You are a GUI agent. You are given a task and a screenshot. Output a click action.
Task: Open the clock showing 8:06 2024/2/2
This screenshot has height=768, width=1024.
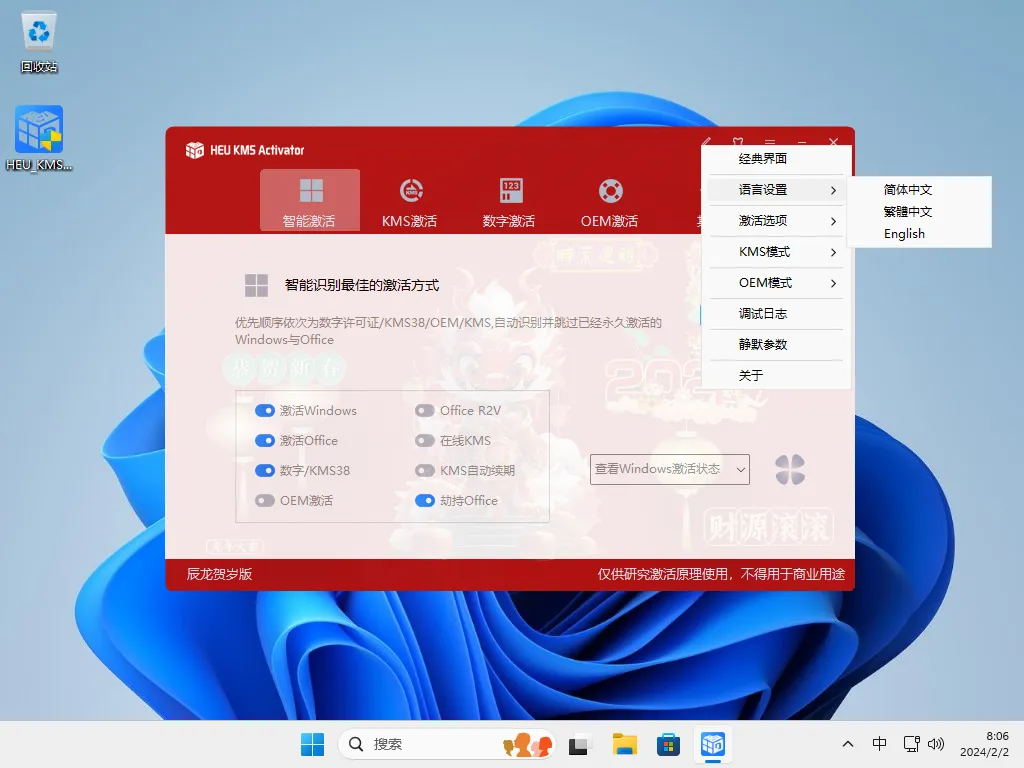pyautogui.click(x=985, y=744)
